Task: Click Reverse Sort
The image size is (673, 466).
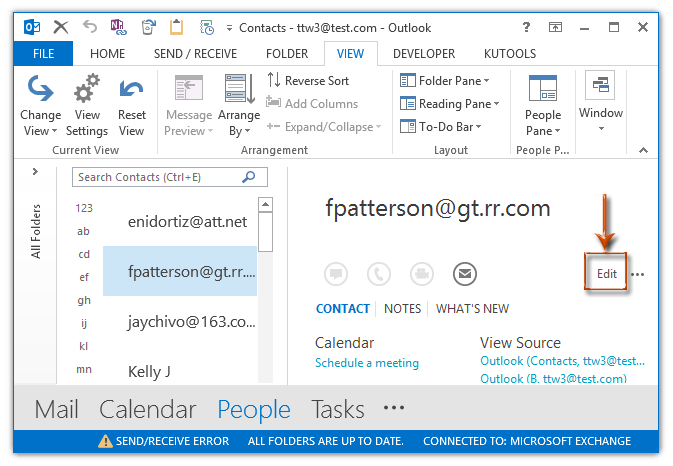Action: coord(308,81)
